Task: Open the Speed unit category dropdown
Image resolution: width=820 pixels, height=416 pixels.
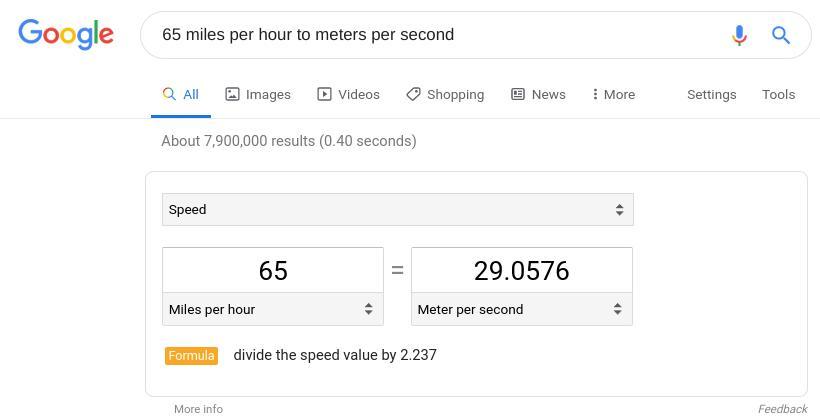Action: click(x=397, y=210)
